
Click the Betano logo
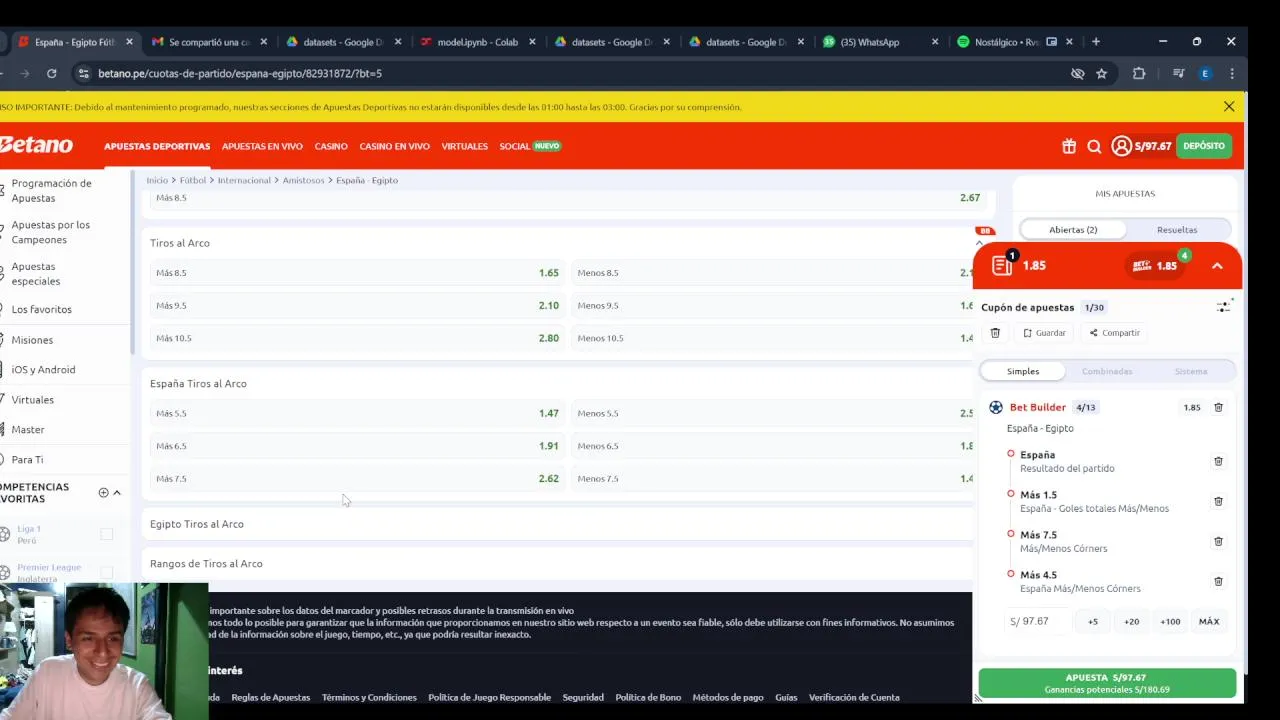pos(36,145)
